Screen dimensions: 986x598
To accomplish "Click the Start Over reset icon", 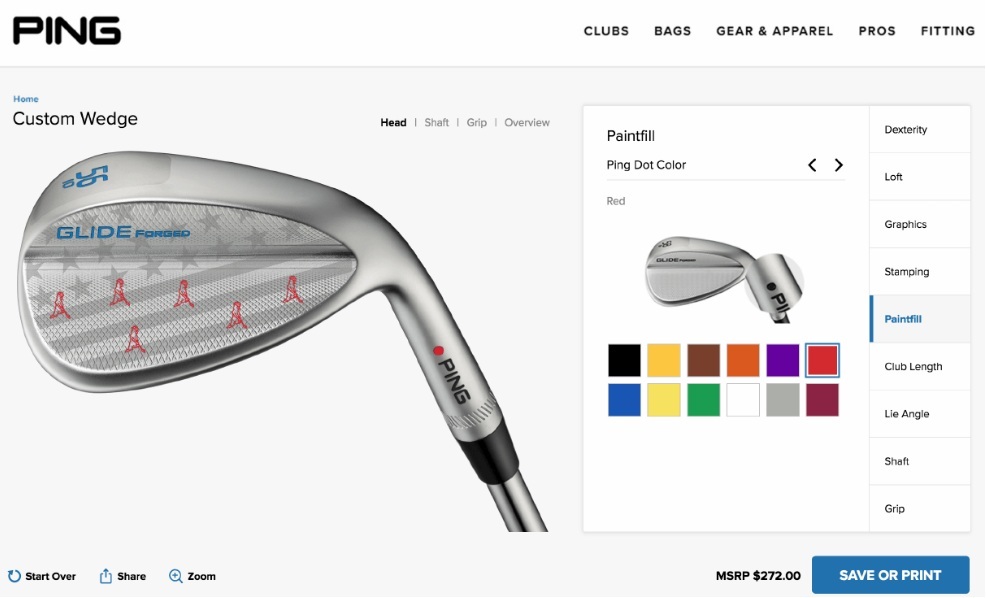I will click(x=14, y=576).
